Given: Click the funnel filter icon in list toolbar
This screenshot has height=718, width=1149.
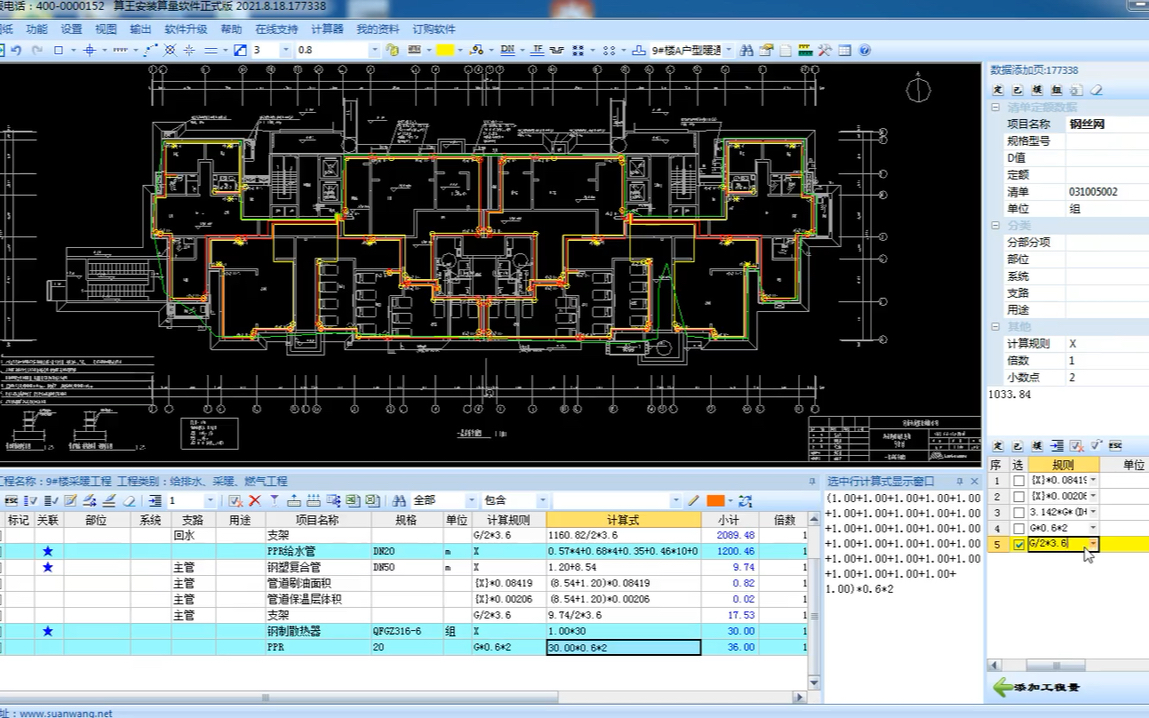Looking at the screenshot, I should [x=274, y=500].
